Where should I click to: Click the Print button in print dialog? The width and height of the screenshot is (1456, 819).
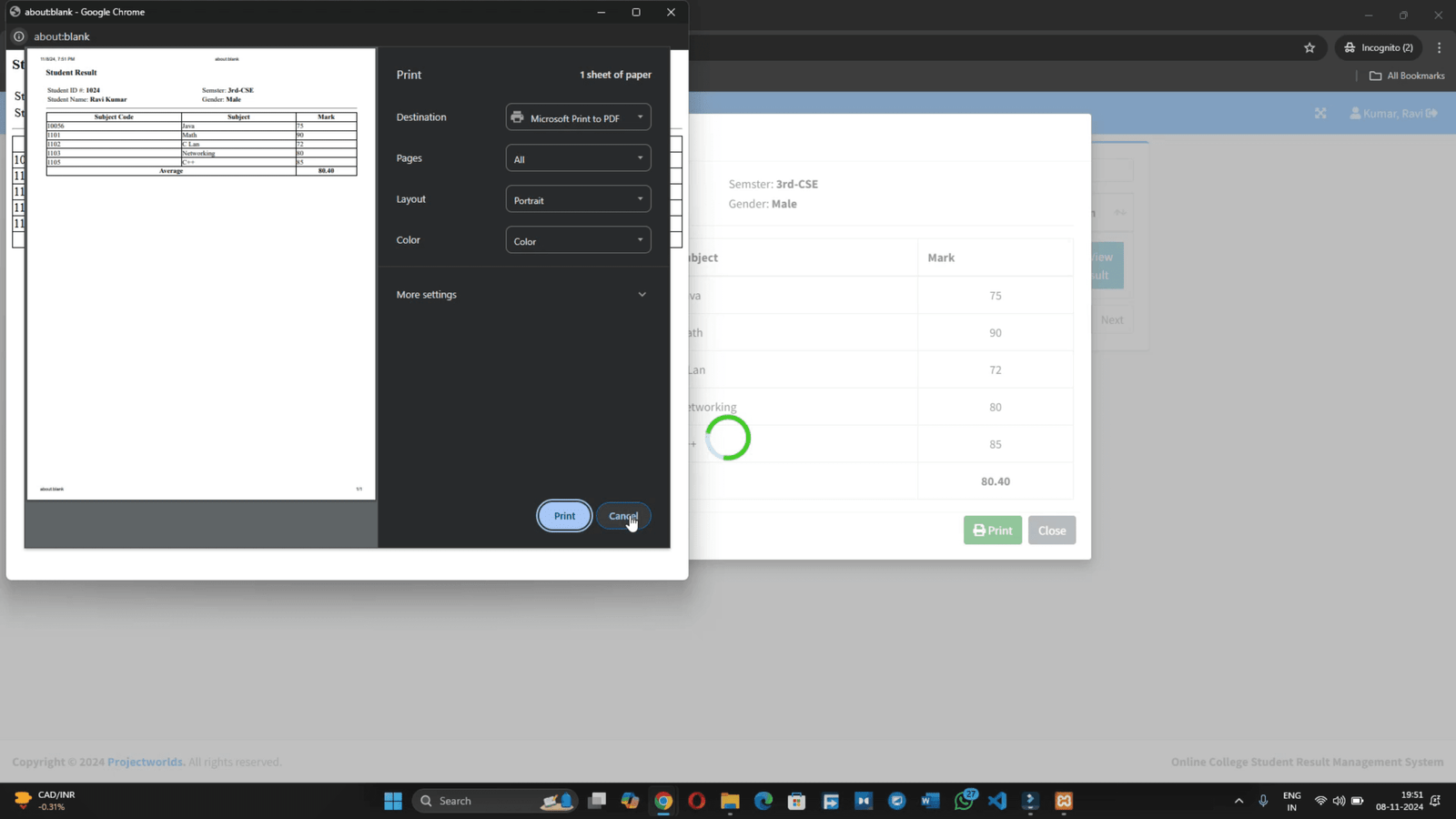coord(564,516)
